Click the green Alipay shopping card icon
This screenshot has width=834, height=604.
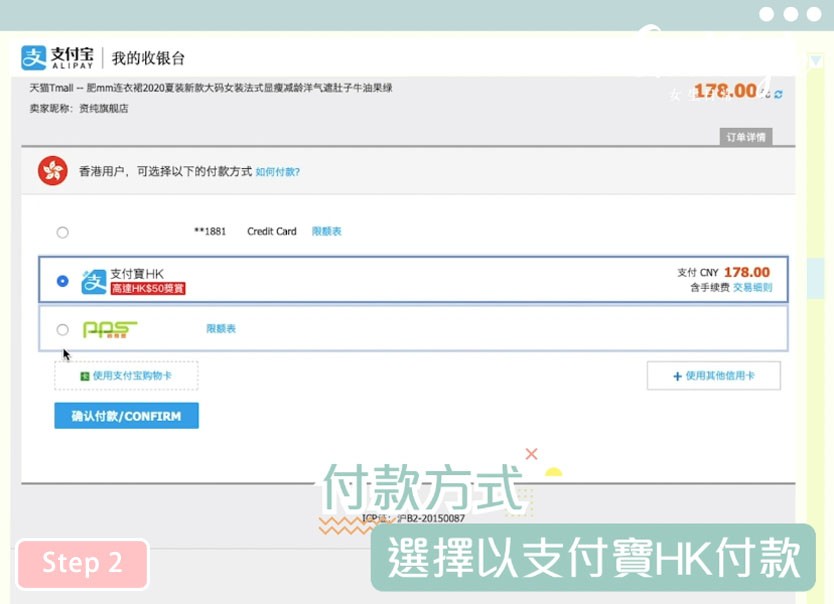[x=85, y=376]
